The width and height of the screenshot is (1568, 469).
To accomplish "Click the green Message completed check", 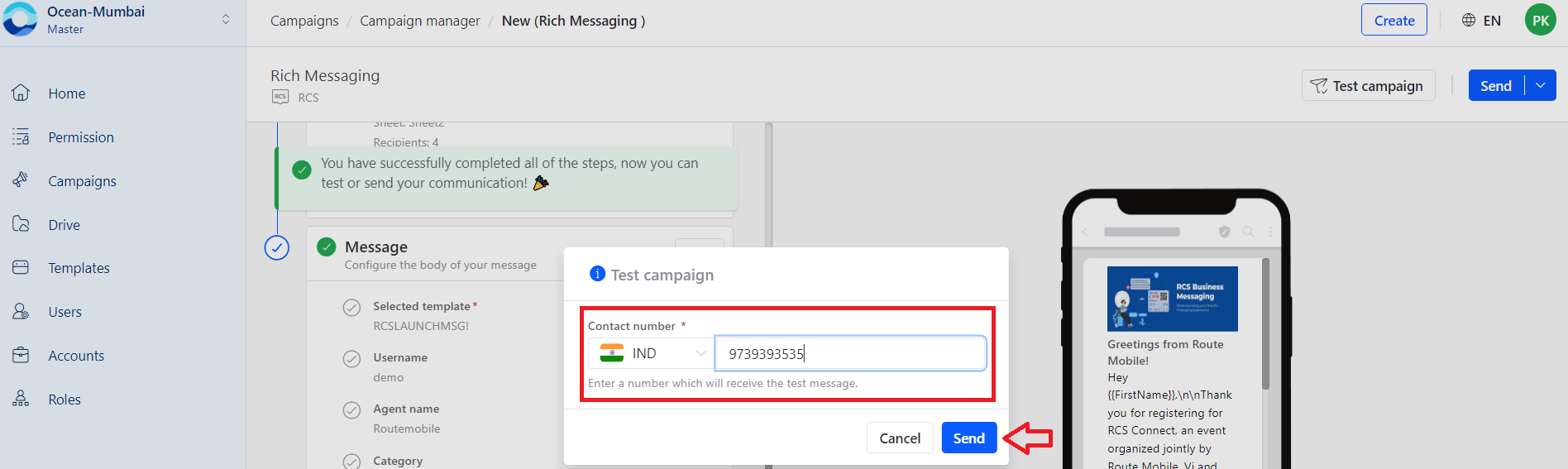I will pyautogui.click(x=327, y=246).
